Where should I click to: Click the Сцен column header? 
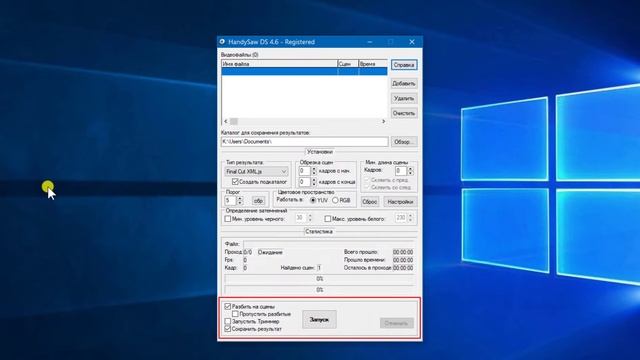[x=348, y=64]
